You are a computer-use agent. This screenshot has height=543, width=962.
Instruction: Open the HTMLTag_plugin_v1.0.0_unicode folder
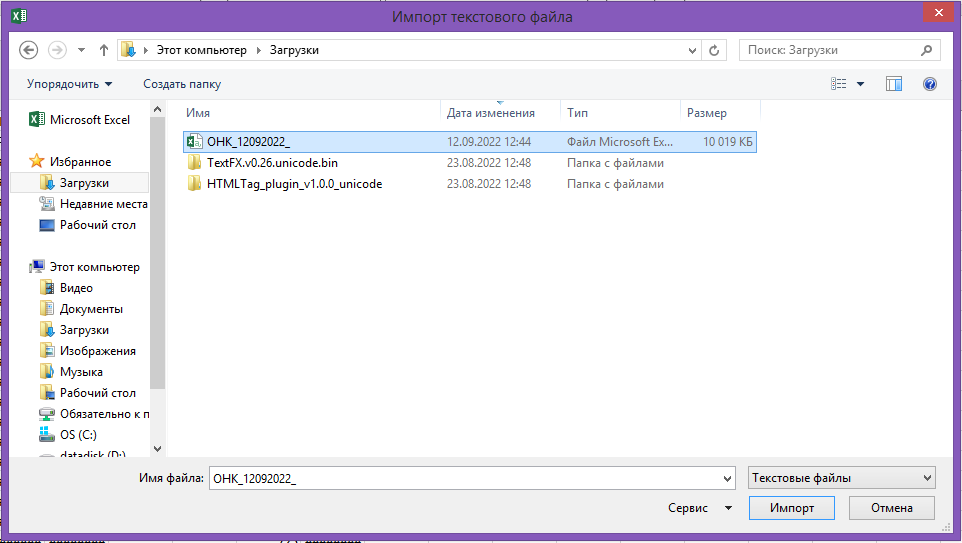coord(294,184)
